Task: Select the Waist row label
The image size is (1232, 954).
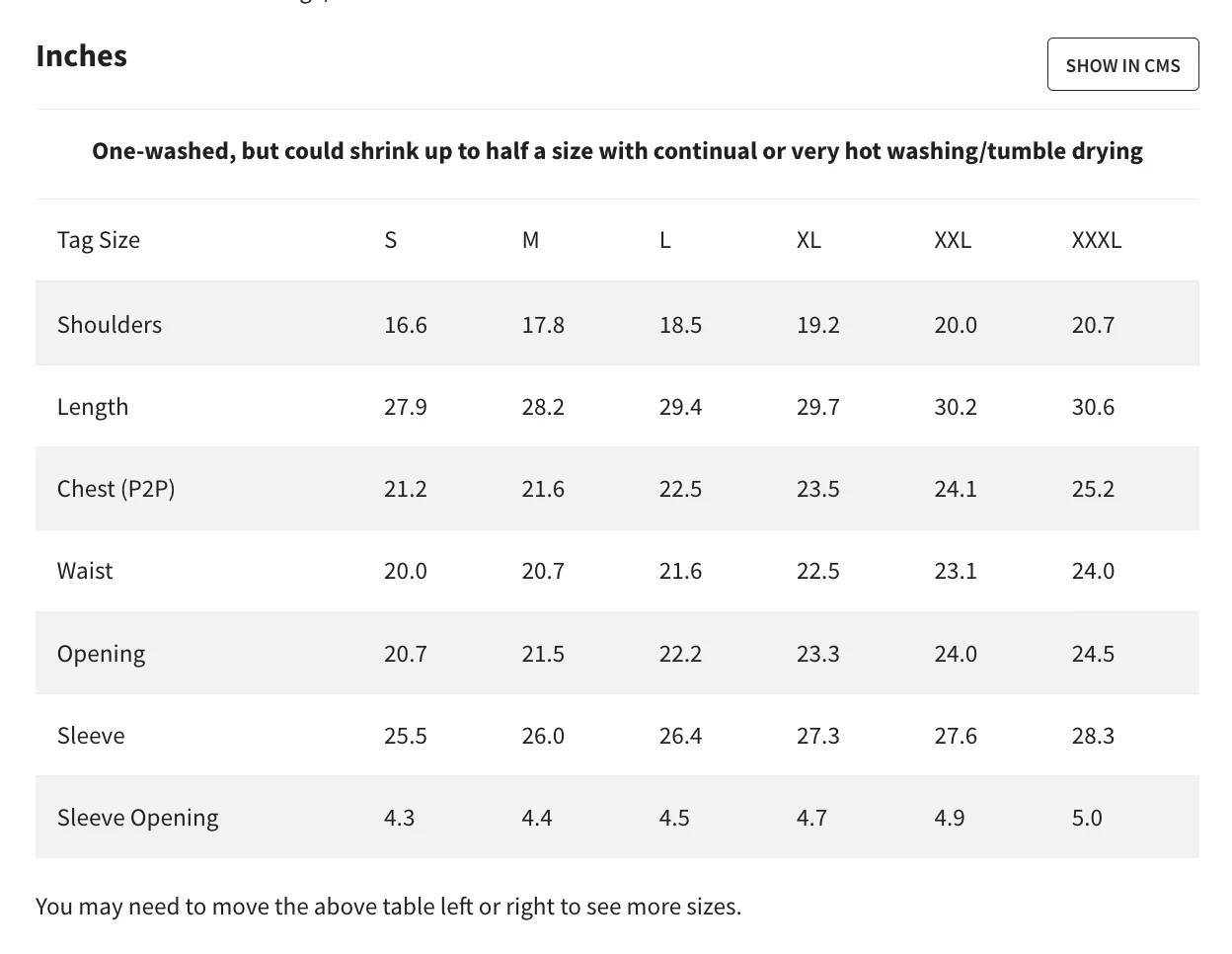Action: (x=85, y=571)
